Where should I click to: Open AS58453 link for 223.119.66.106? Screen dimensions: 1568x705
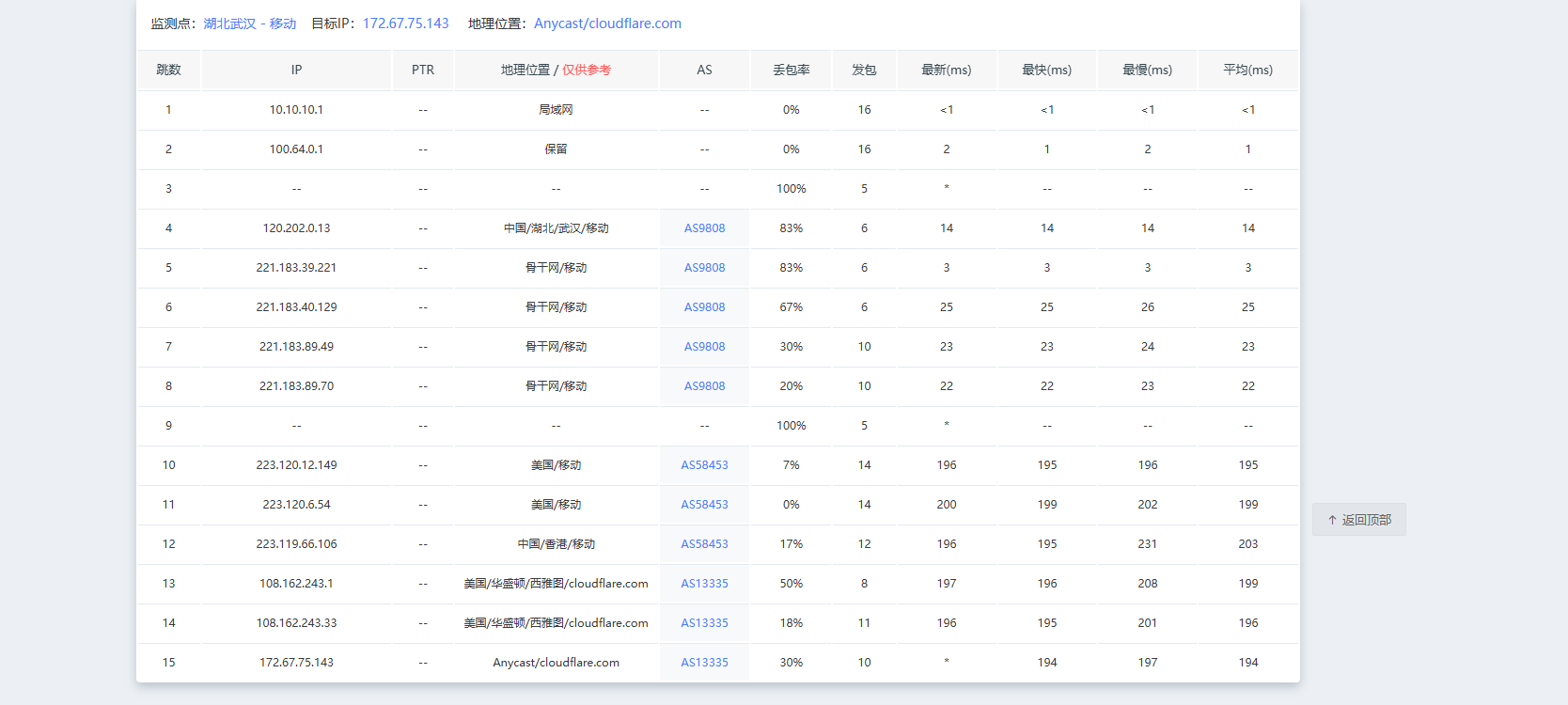705,544
